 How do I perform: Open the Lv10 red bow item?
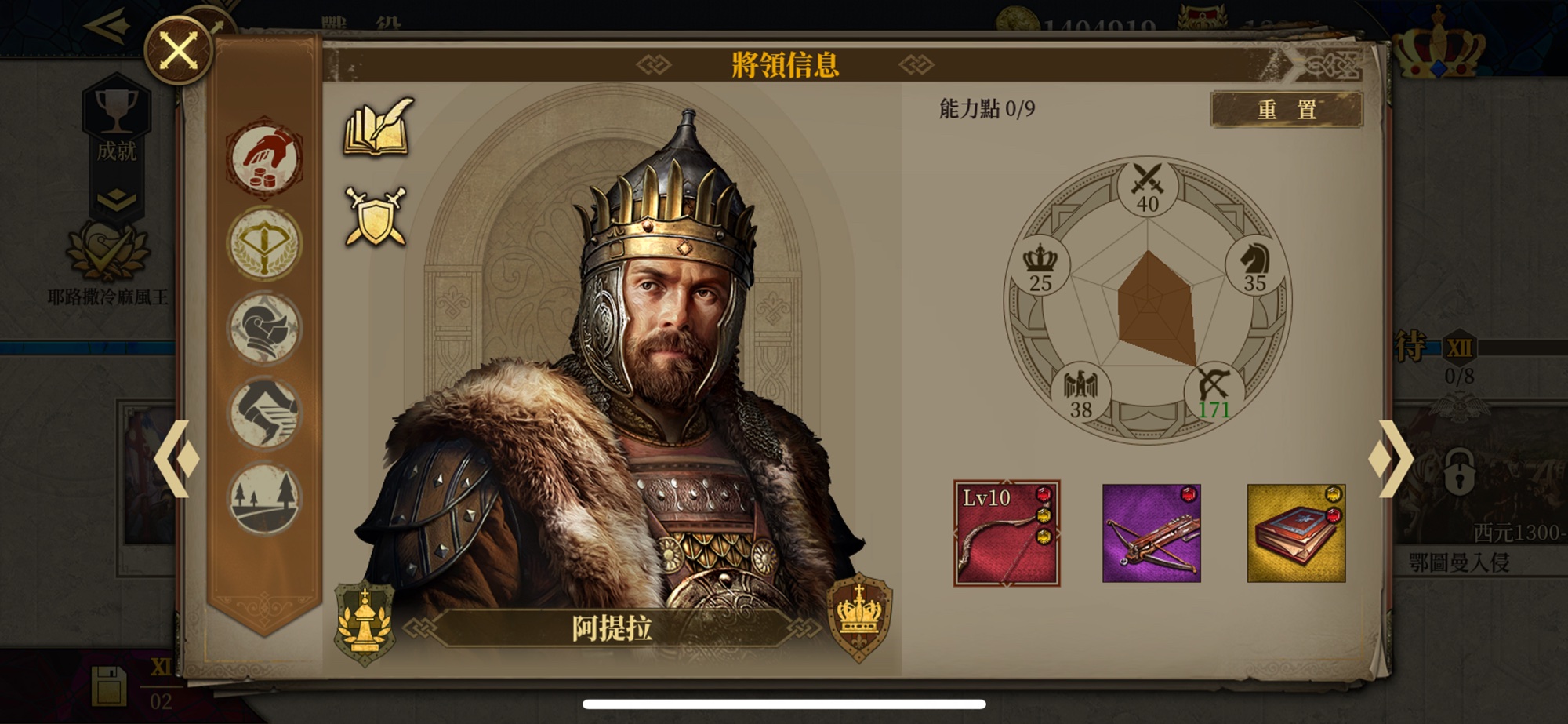pyautogui.click(x=1007, y=533)
